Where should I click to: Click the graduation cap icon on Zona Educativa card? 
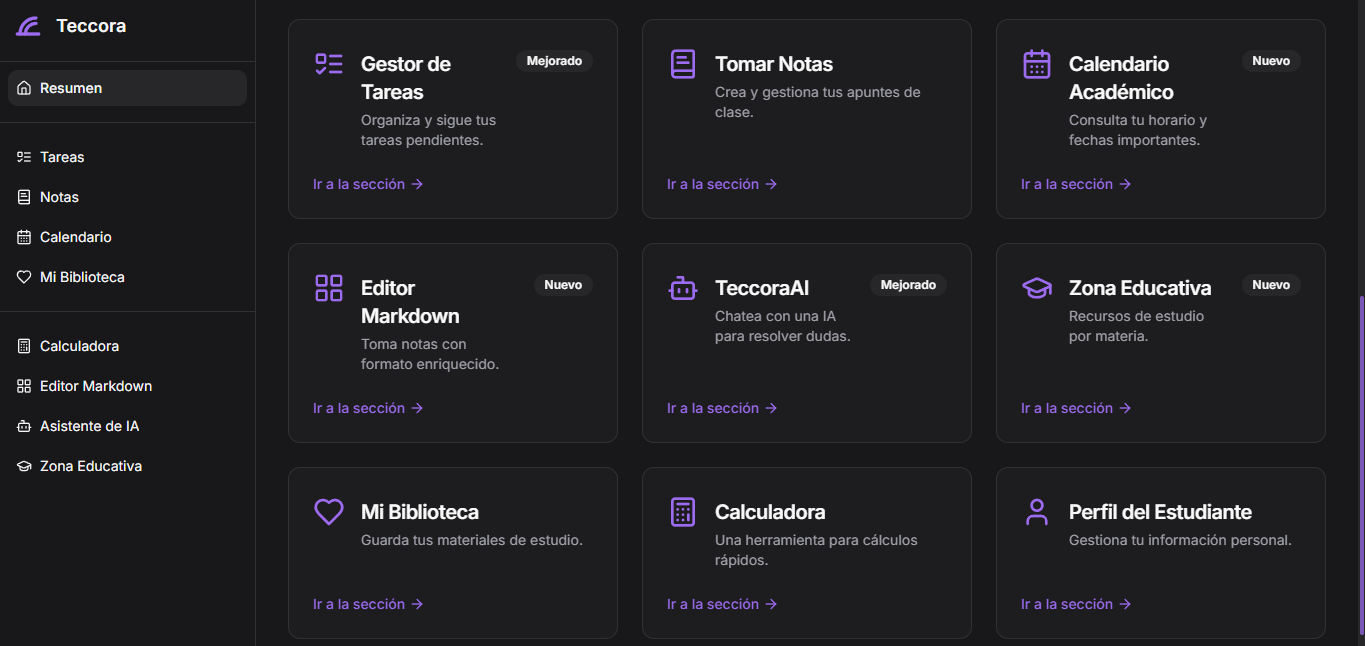1037,288
